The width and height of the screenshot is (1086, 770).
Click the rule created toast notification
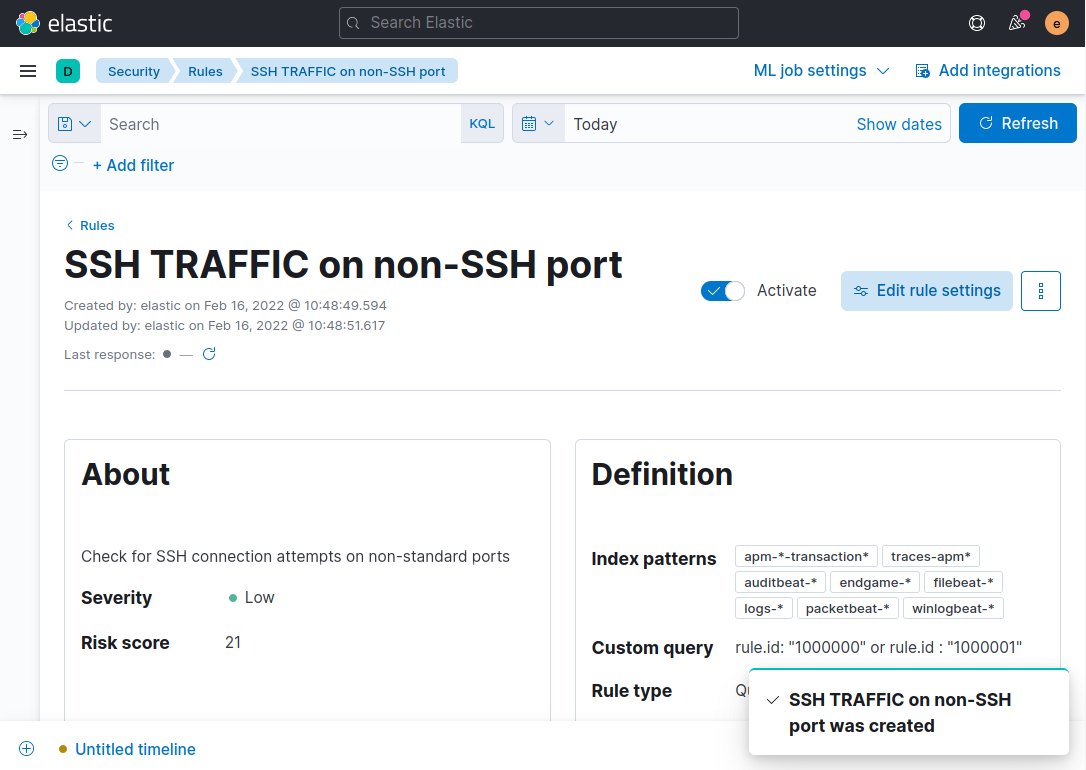[909, 712]
